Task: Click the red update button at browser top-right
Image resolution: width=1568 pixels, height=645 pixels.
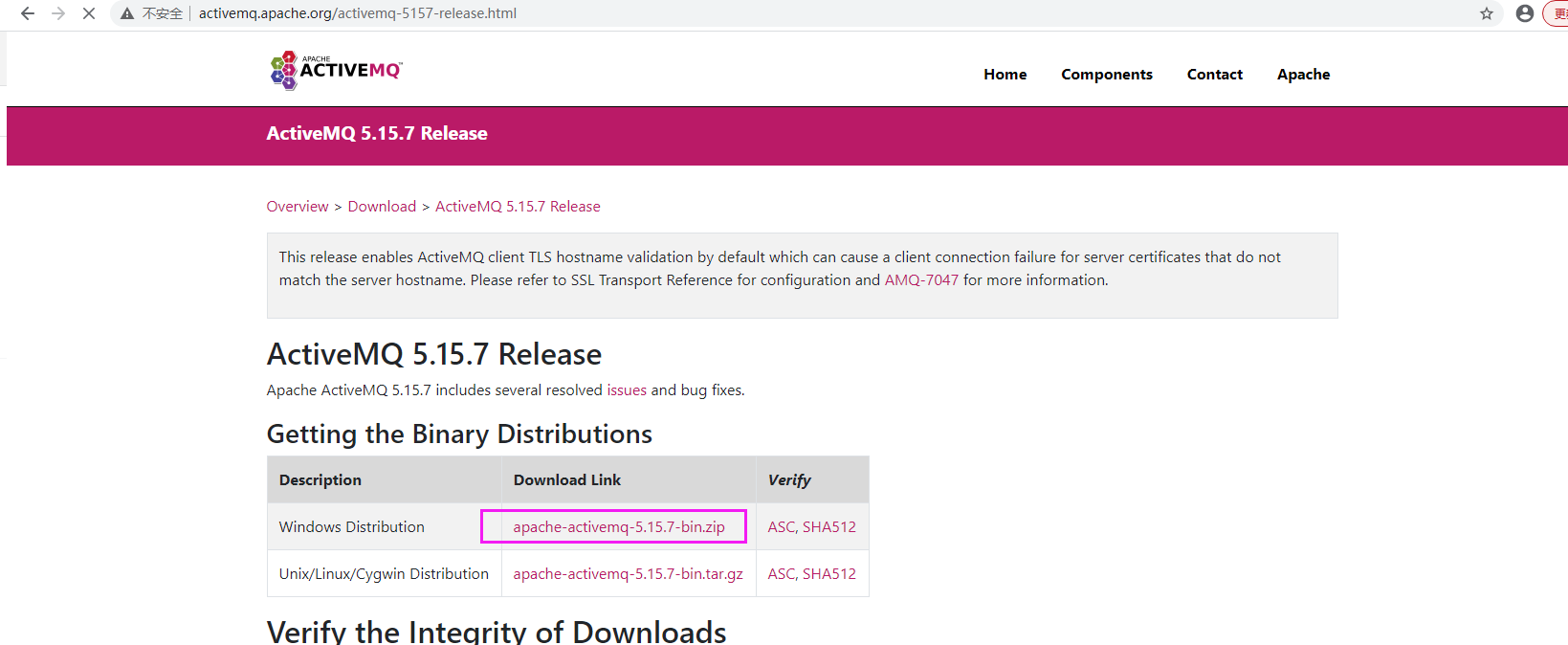Action: click(x=1557, y=13)
